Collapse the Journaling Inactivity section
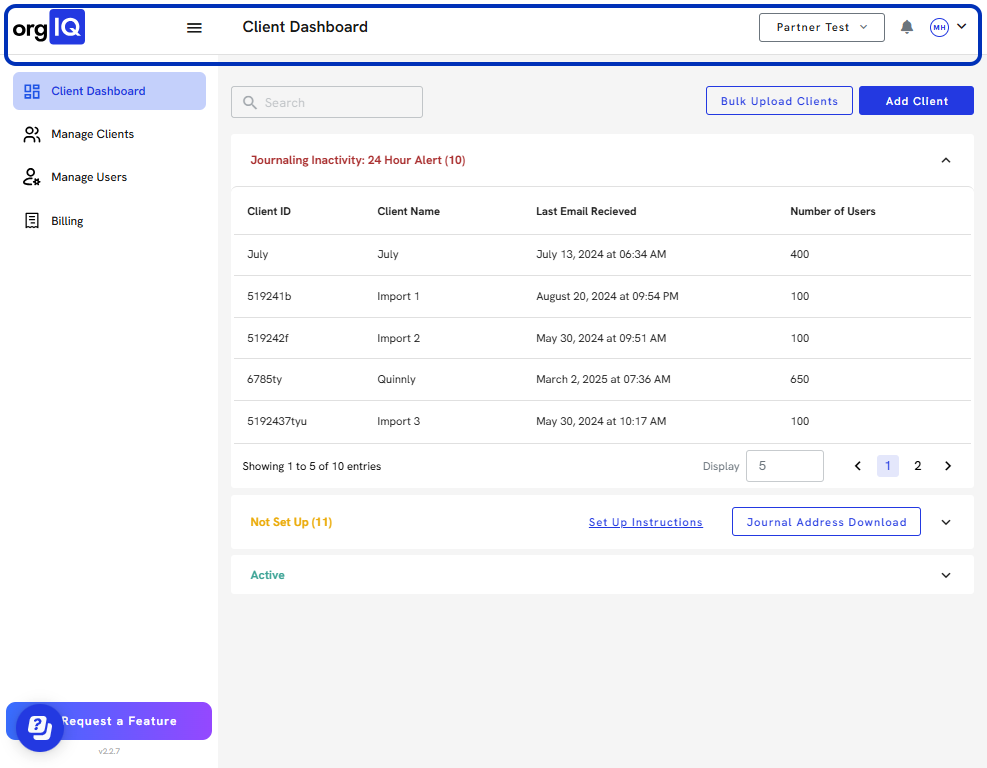The height and width of the screenshot is (768, 987). coord(945,160)
